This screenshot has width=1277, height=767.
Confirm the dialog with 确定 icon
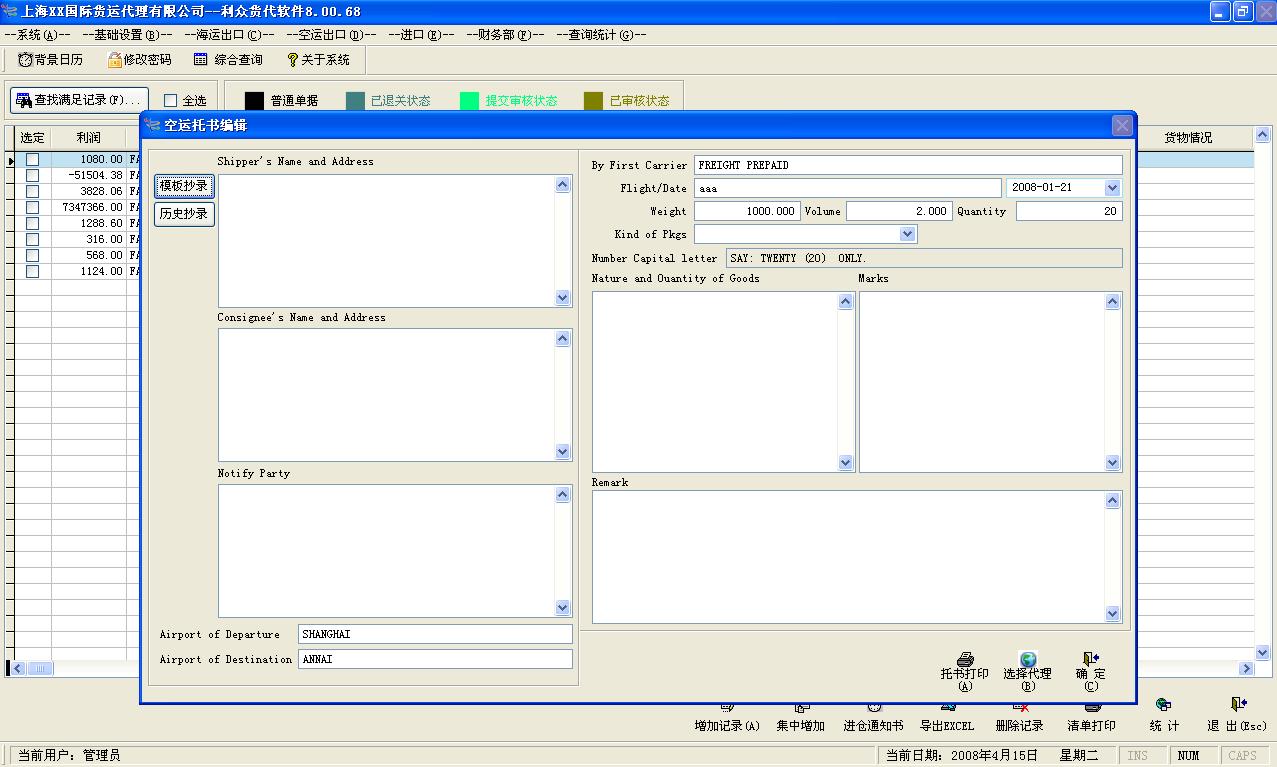coord(1091,659)
